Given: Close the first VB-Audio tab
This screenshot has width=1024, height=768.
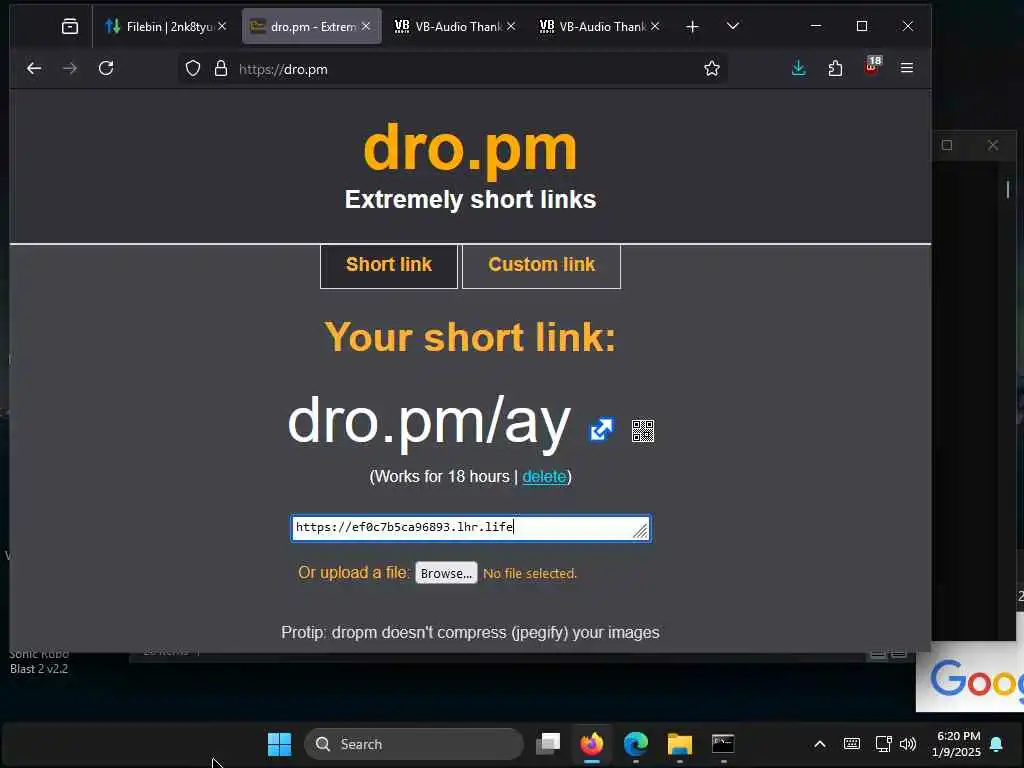Looking at the screenshot, I should [511, 26].
